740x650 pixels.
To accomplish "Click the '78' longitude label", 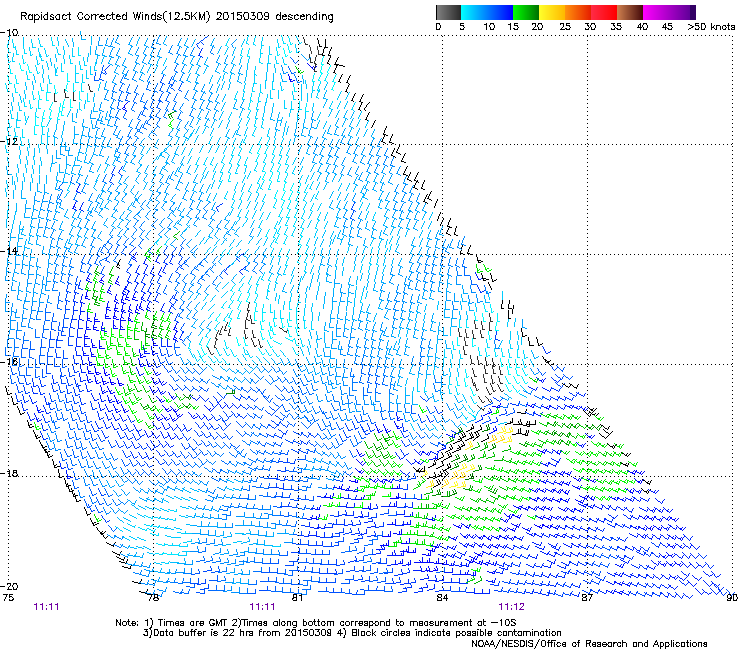I will click(x=153, y=597).
